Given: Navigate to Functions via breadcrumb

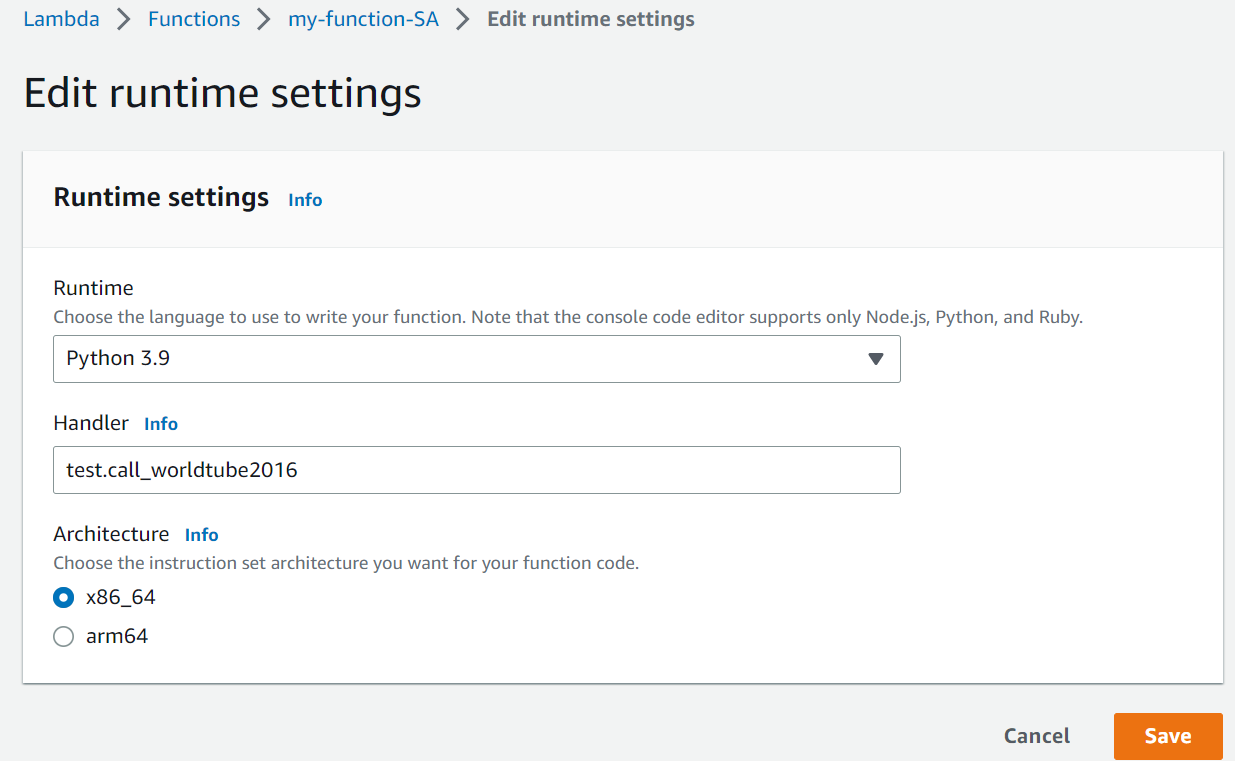Looking at the screenshot, I should 194,18.
